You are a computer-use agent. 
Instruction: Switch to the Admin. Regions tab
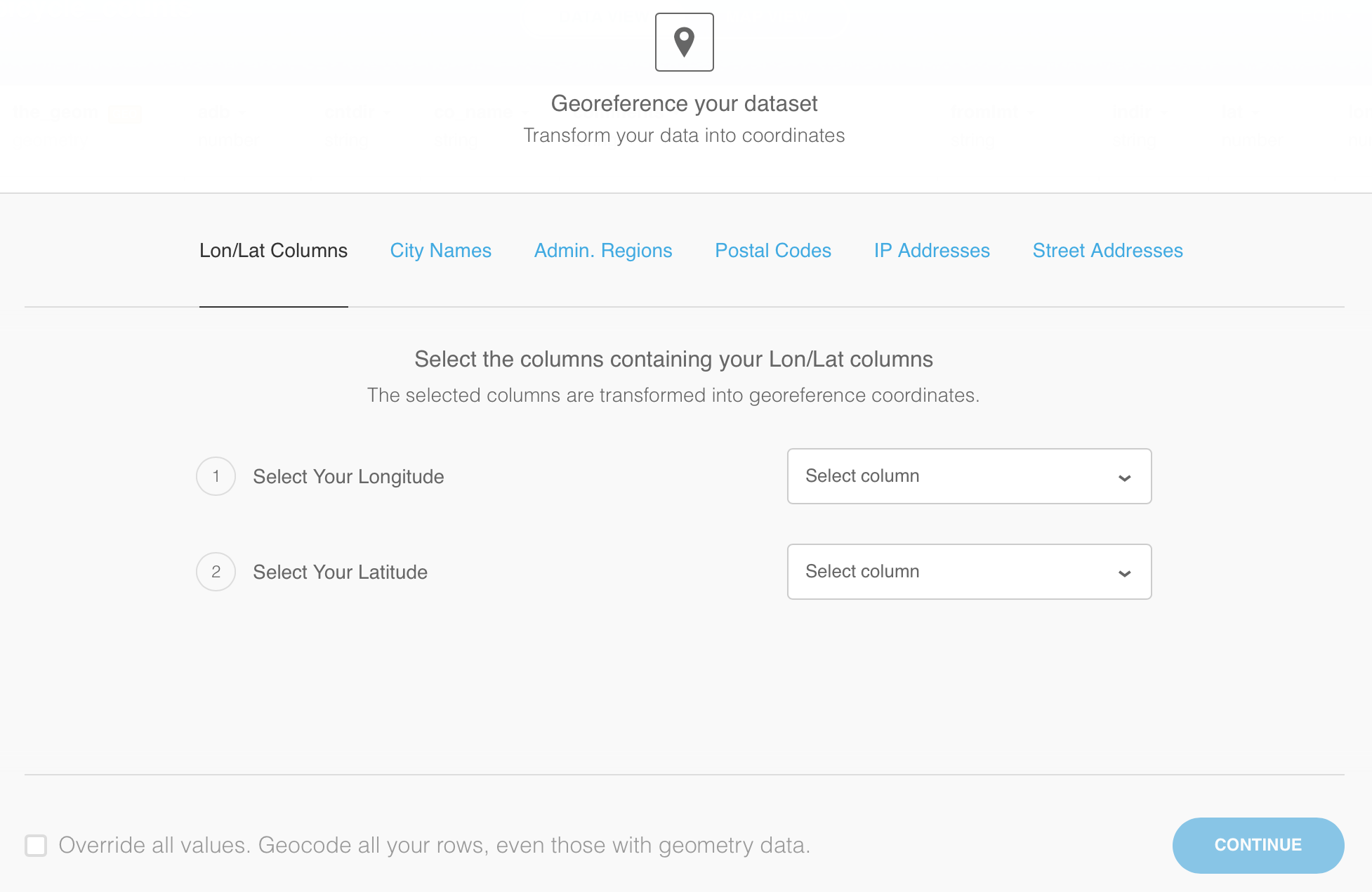click(x=602, y=251)
